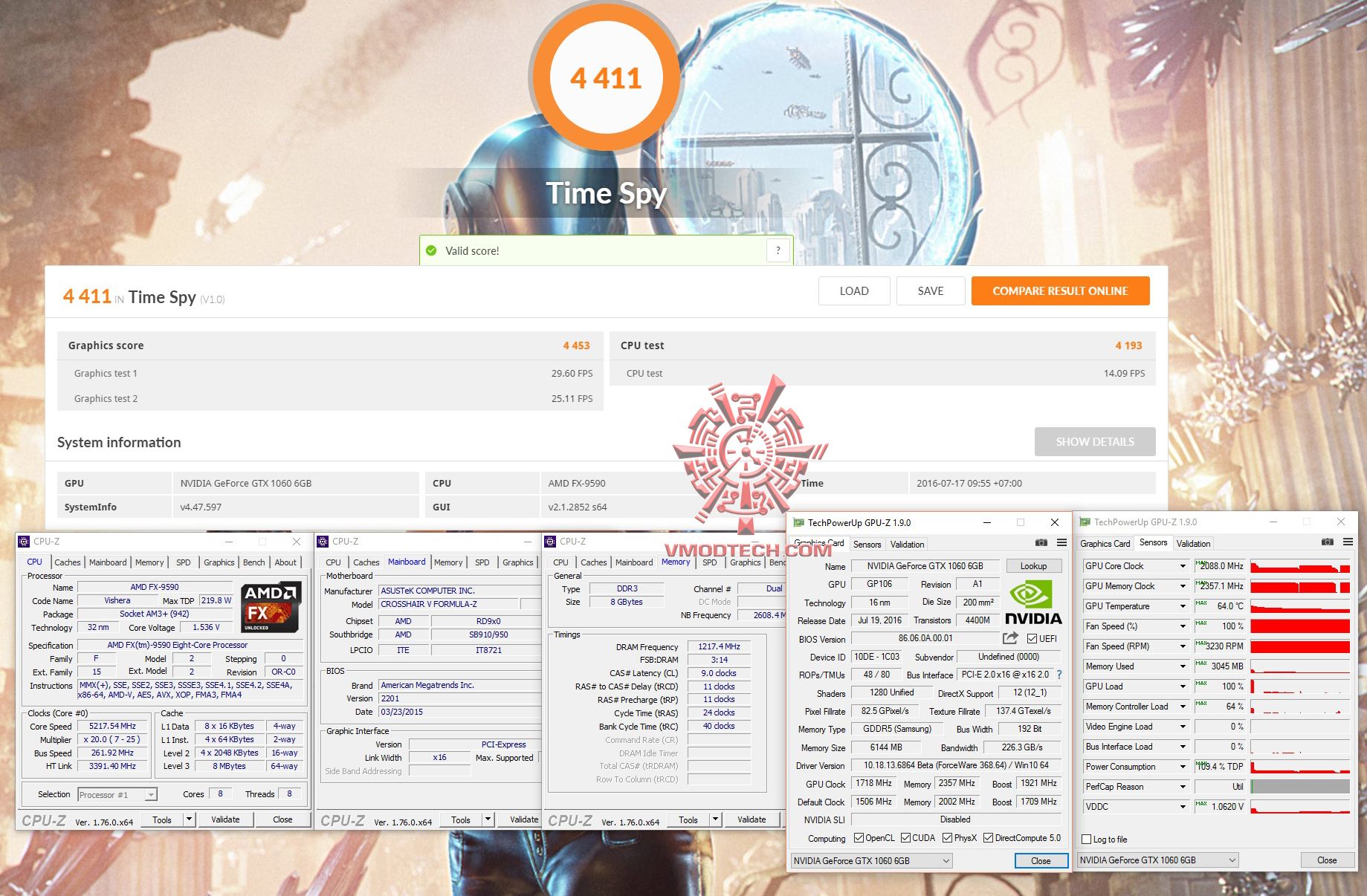Click the LOAD button
The height and width of the screenshot is (896, 1367).
coord(854,291)
